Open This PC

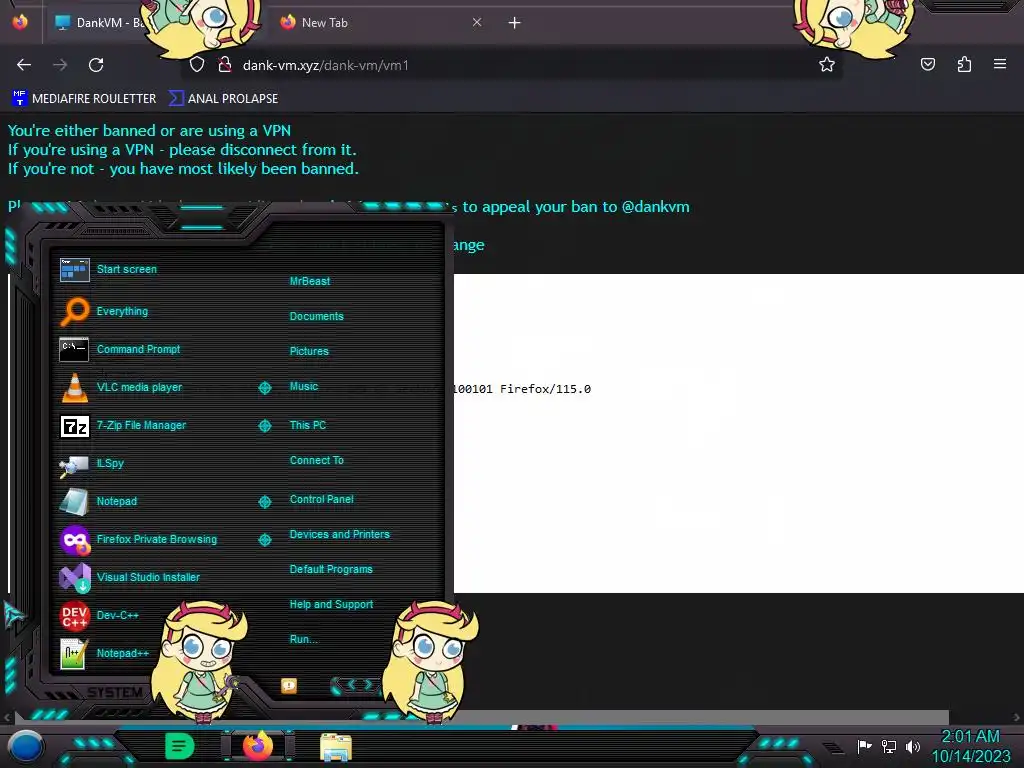(308, 425)
